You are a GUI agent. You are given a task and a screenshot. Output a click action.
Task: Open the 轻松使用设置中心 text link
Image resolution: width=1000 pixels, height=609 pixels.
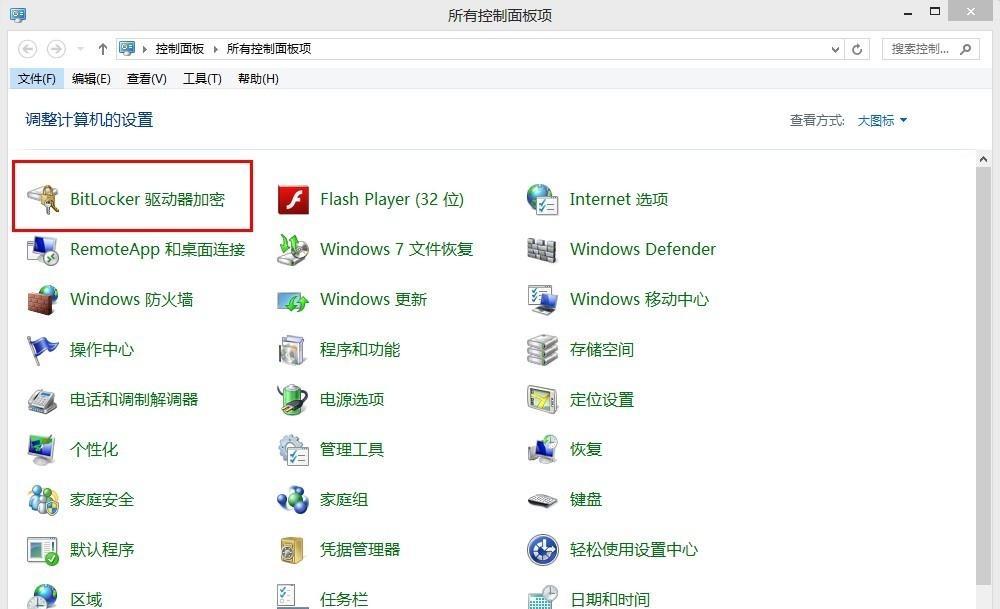[x=634, y=550]
